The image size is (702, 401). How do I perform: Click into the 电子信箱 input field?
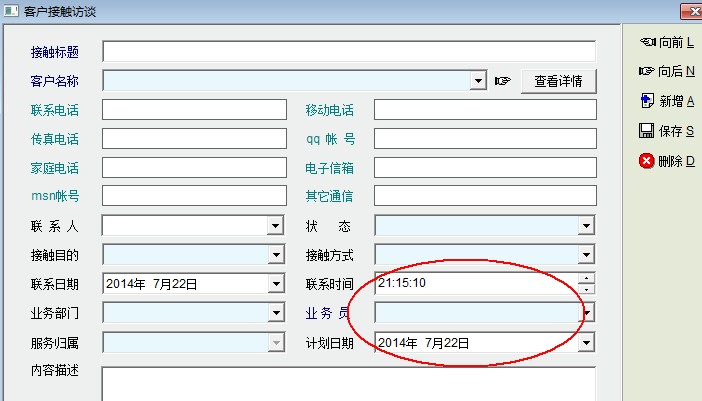point(484,168)
